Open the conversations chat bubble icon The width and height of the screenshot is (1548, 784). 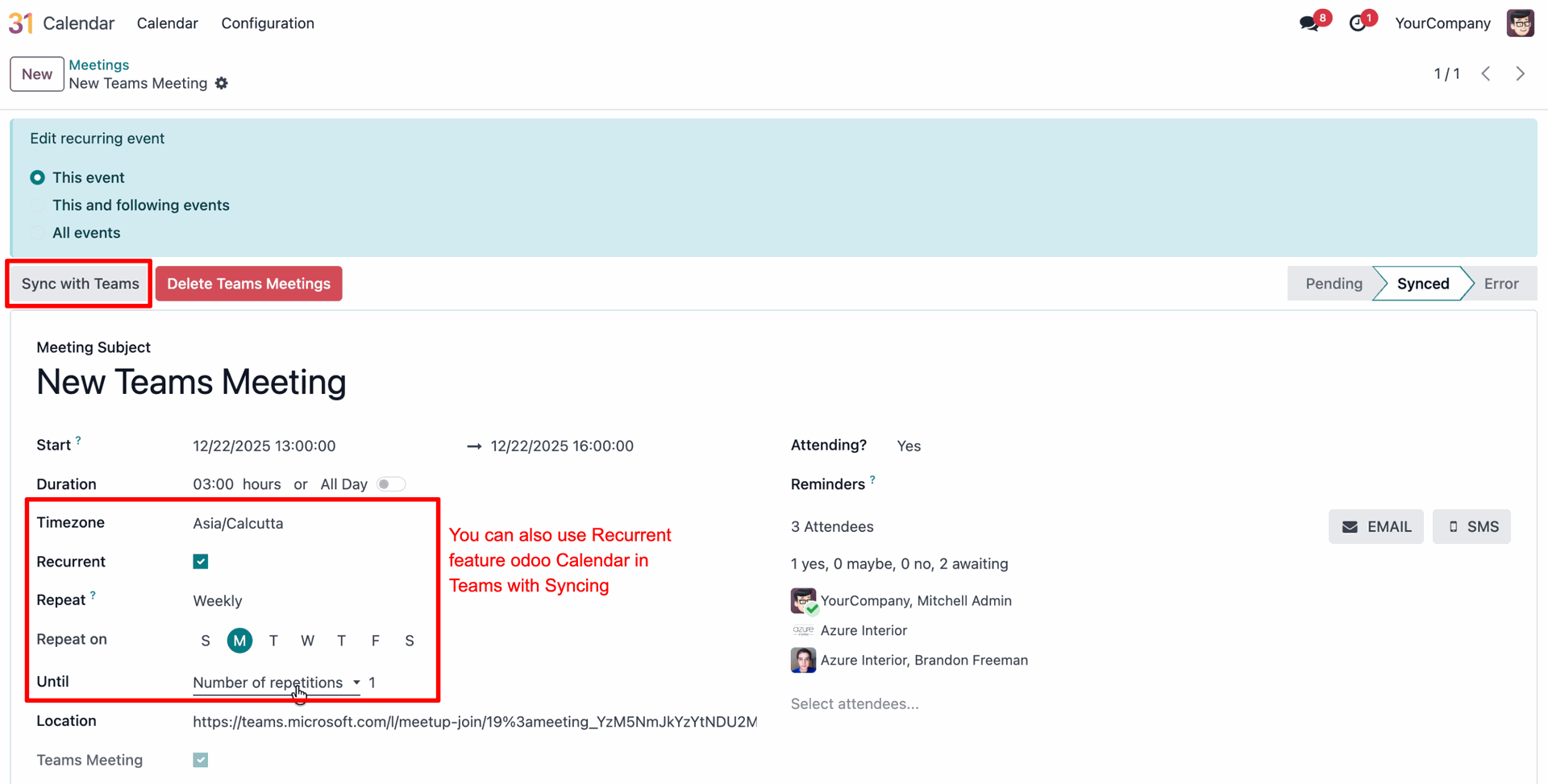(1309, 23)
